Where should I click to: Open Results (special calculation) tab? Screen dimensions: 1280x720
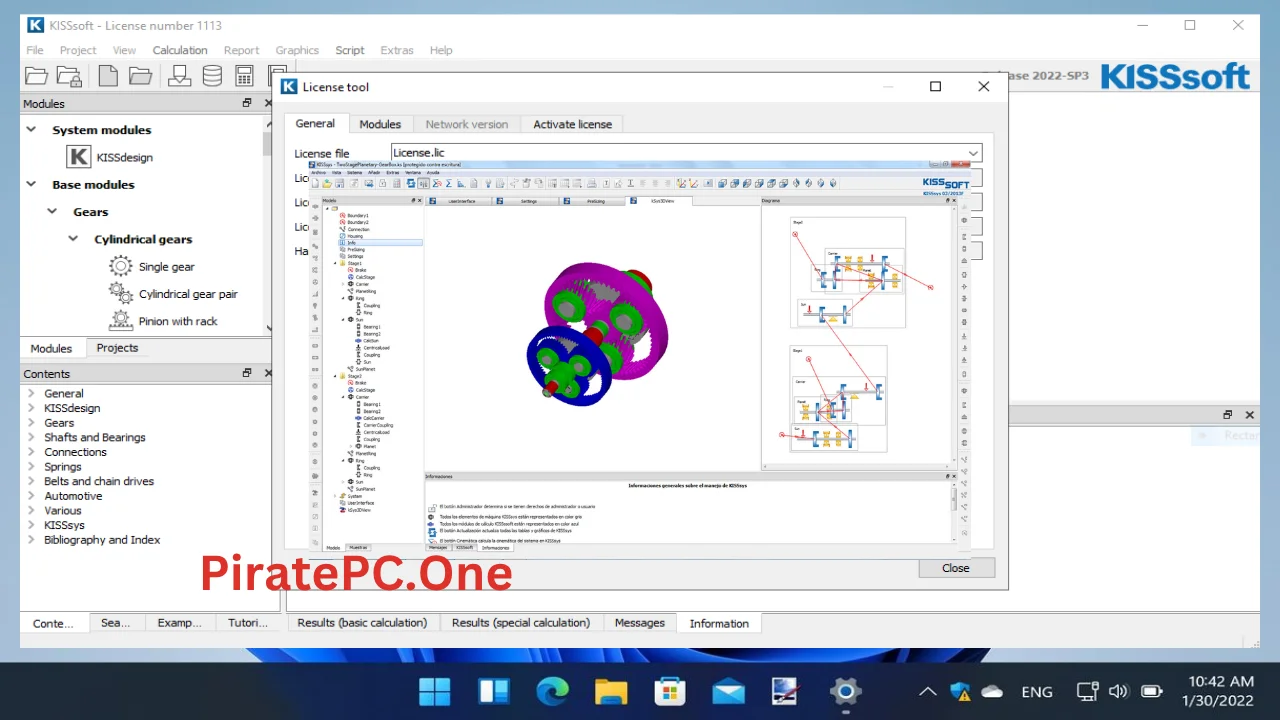point(521,622)
